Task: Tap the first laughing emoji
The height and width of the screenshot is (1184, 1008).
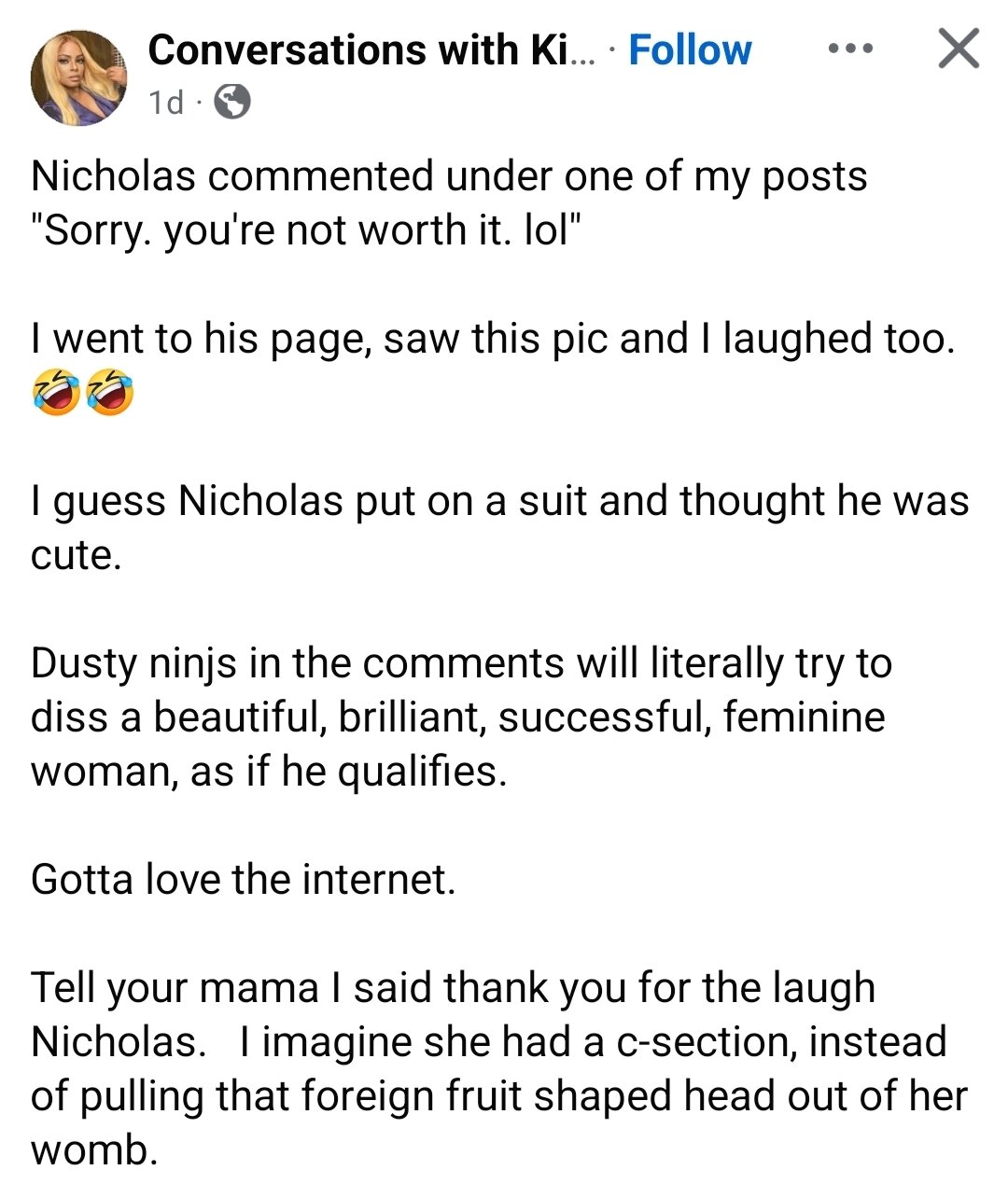Action: (56, 392)
